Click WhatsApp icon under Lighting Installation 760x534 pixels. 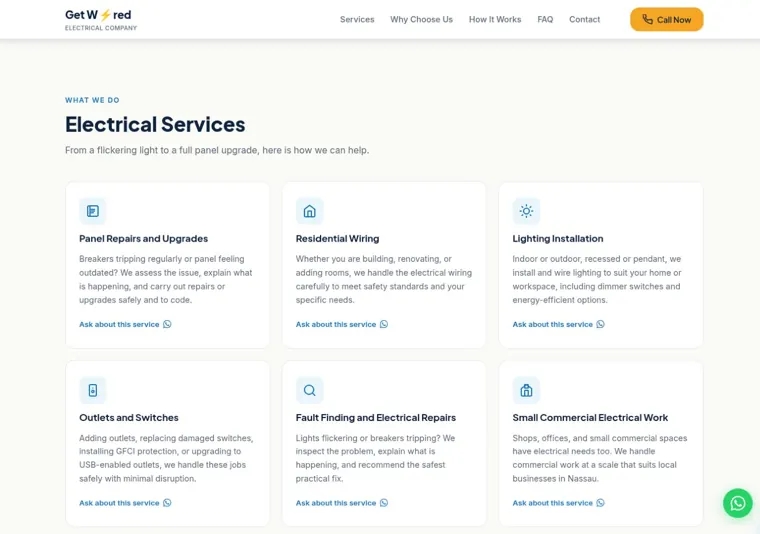(x=601, y=324)
